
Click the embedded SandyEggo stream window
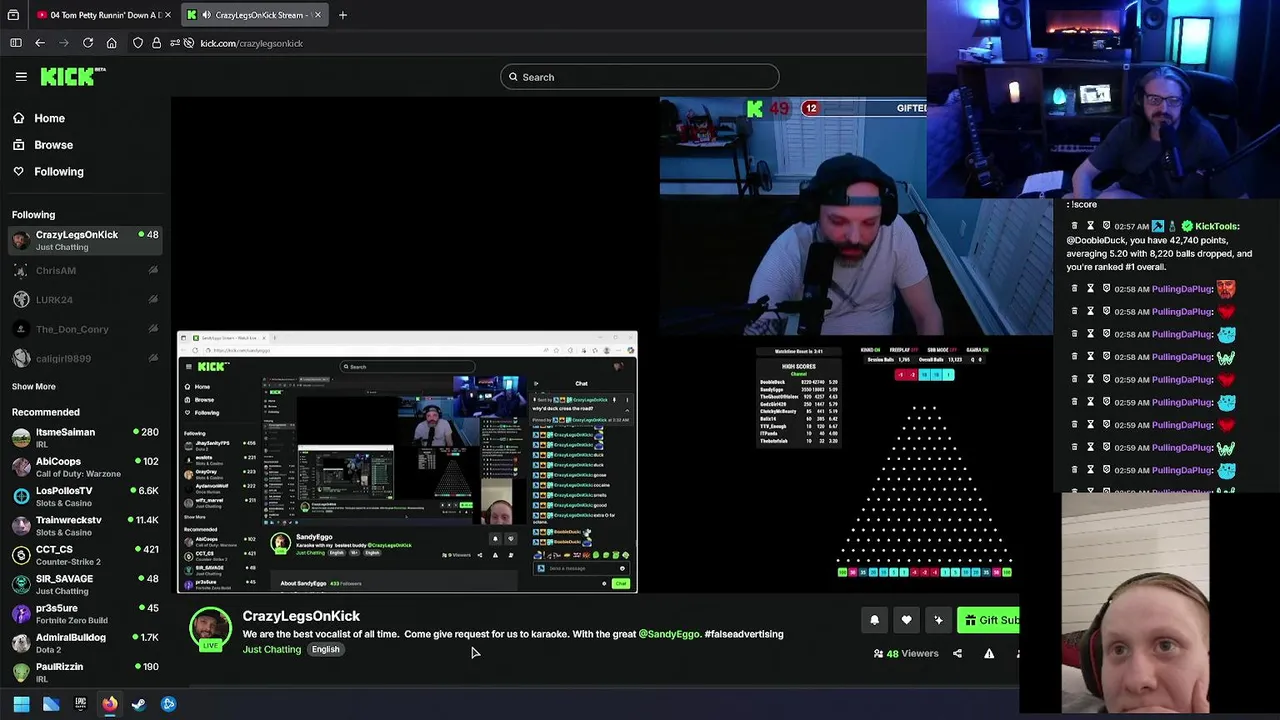point(407,462)
